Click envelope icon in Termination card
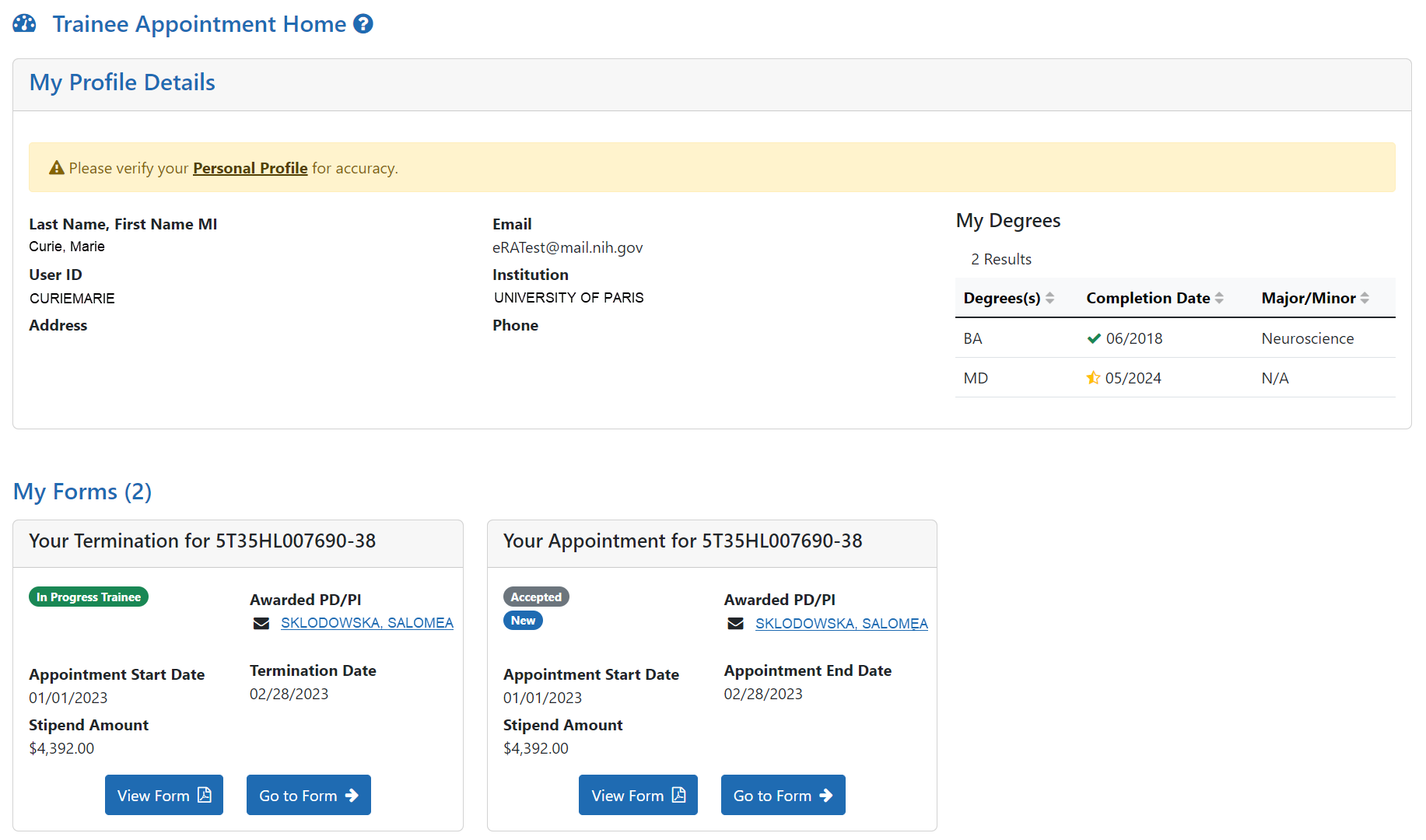This screenshot has width=1426, height=840. click(x=261, y=624)
